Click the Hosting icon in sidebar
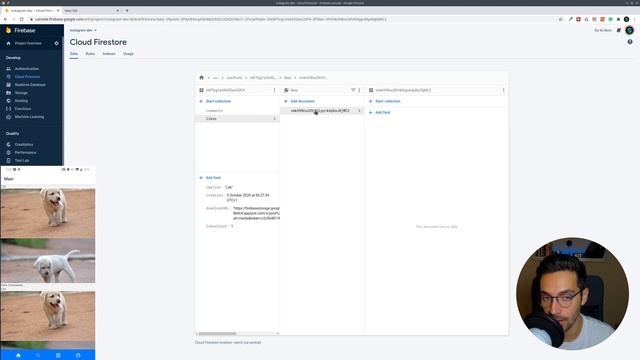Image resolution: width=640 pixels, height=360 pixels. pyautogui.click(x=8, y=100)
